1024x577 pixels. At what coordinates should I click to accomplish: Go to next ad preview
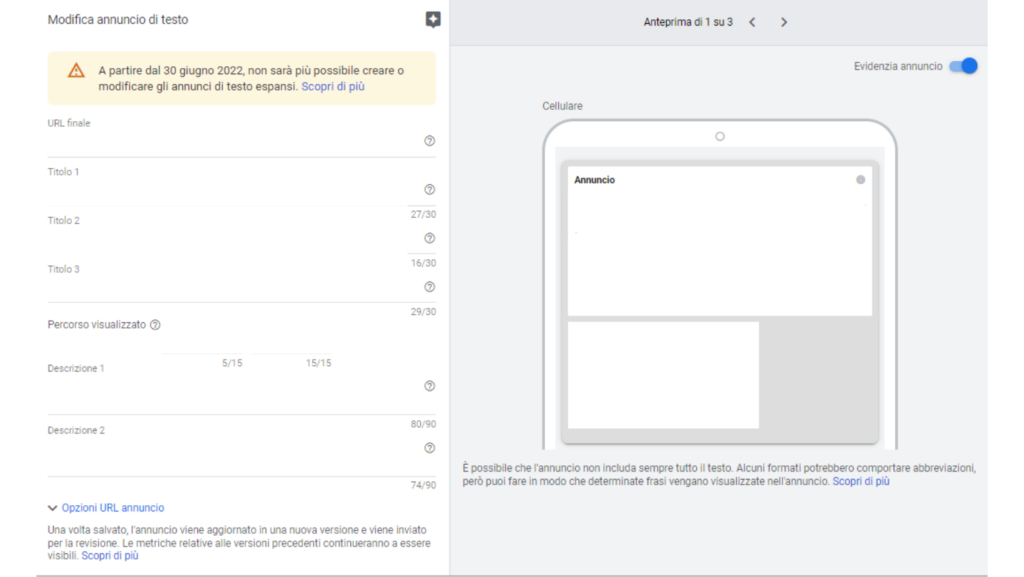(784, 22)
